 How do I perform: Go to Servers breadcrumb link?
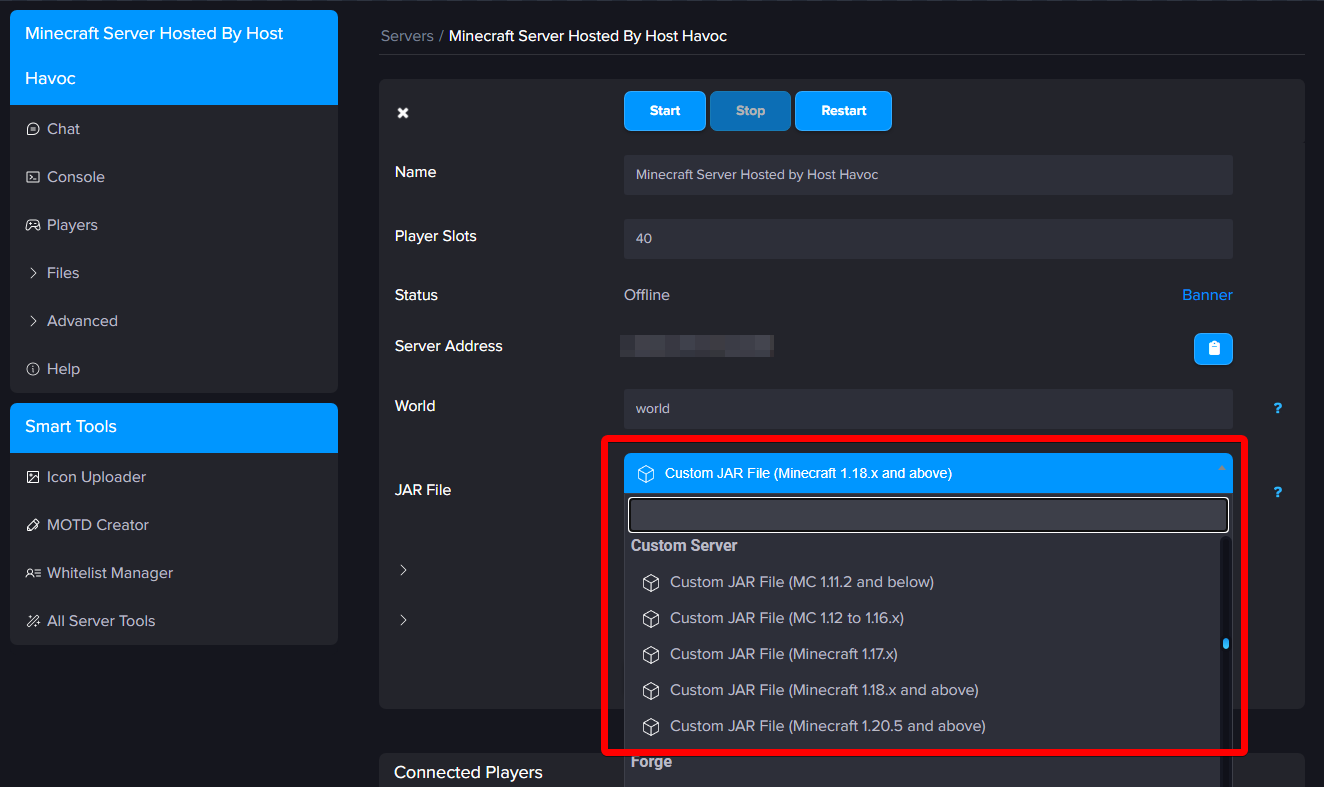407,36
